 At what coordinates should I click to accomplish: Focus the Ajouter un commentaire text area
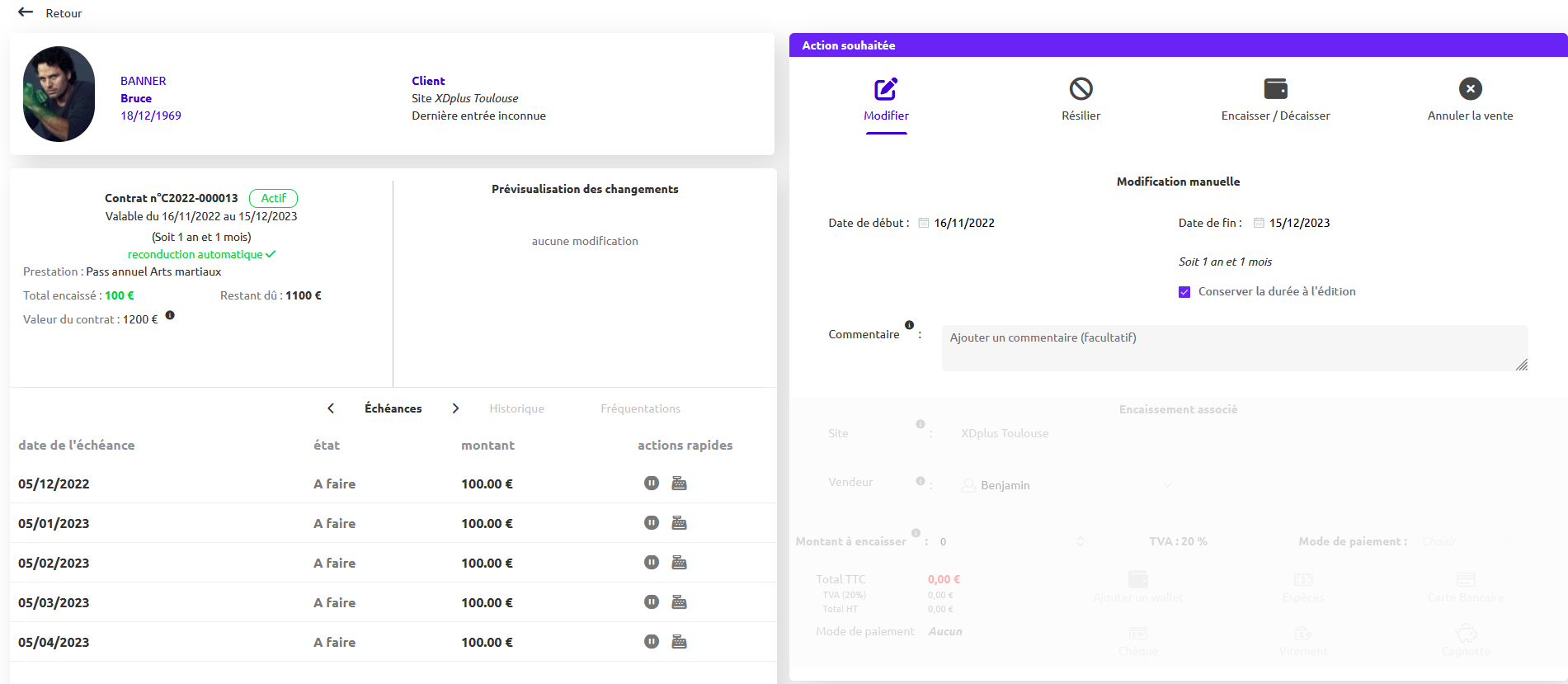click(1235, 347)
